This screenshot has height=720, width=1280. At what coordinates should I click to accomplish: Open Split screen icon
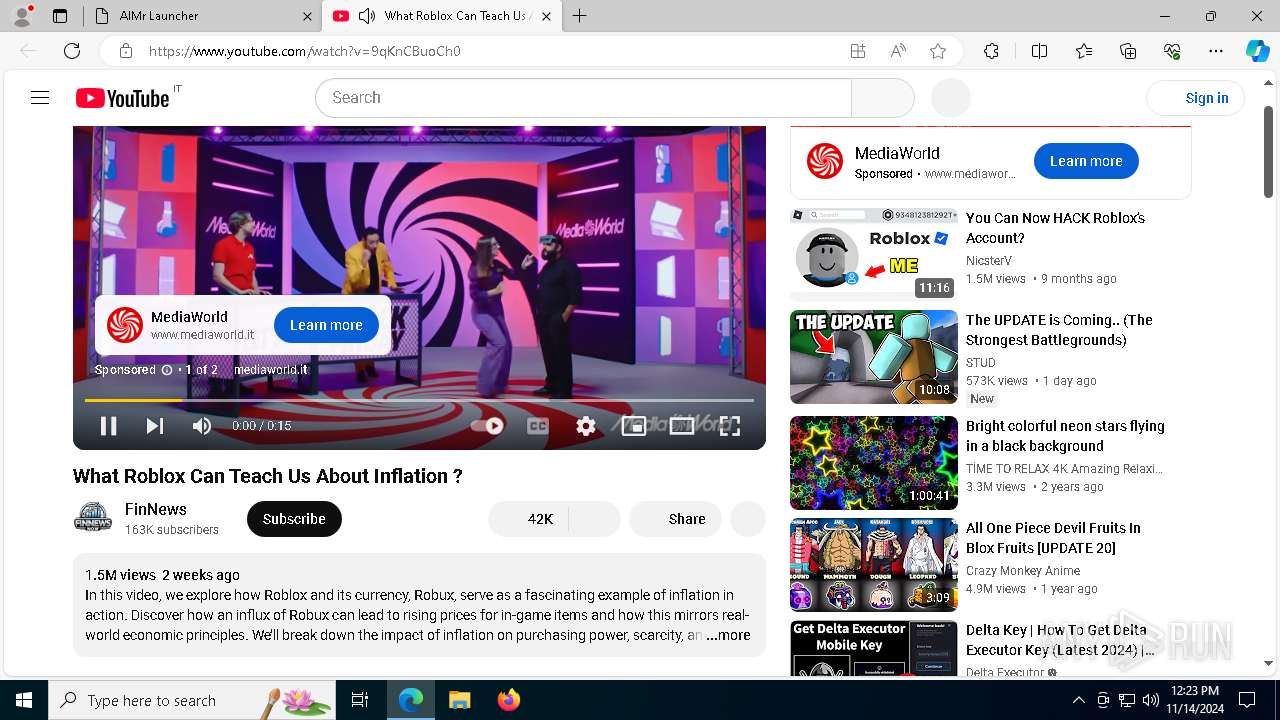pyautogui.click(x=1039, y=51)
